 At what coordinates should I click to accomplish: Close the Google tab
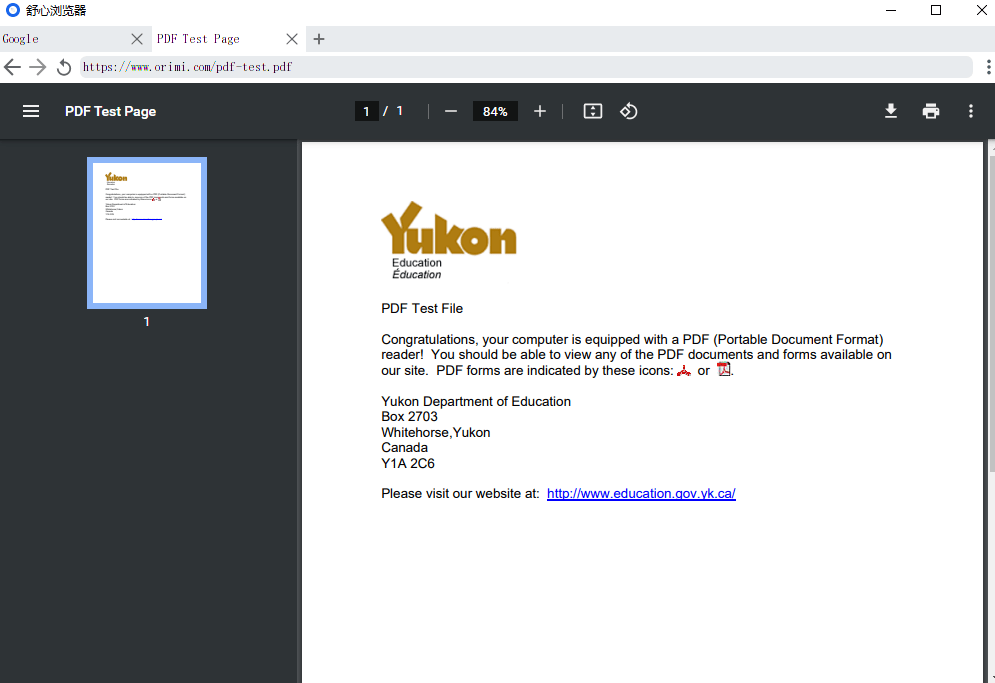coord(137,39)
